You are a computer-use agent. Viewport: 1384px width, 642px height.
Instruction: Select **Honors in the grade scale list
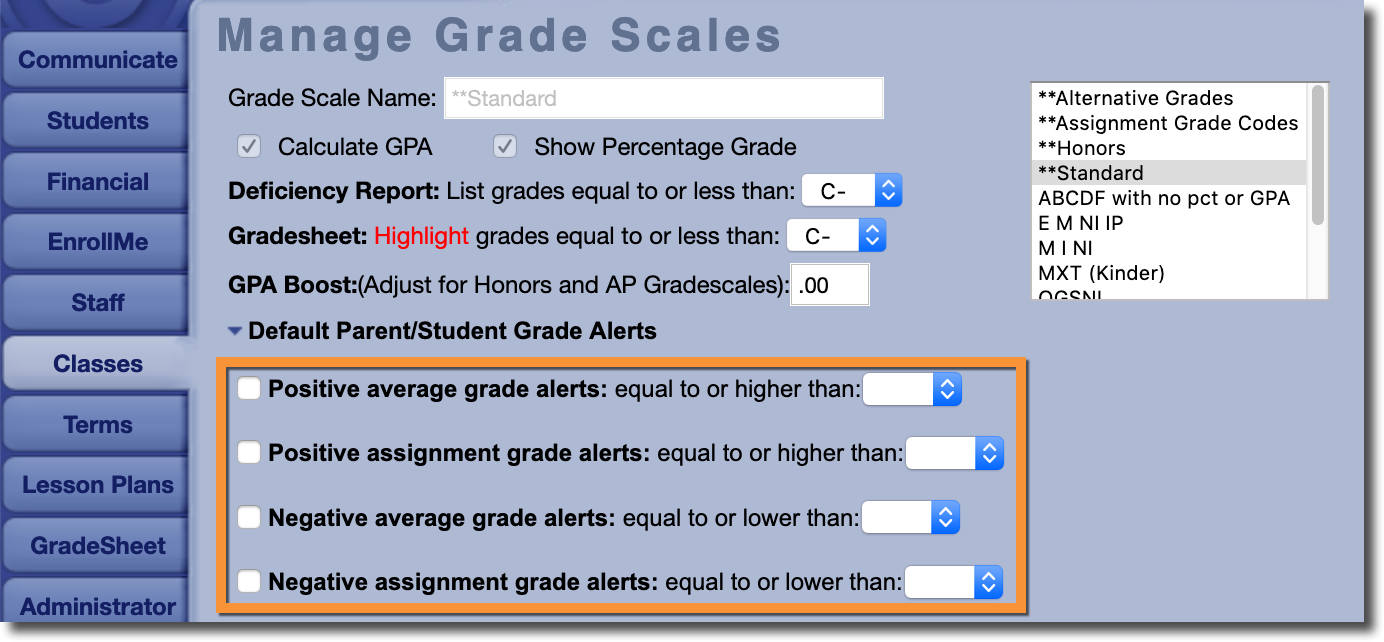click(1081, 148)
